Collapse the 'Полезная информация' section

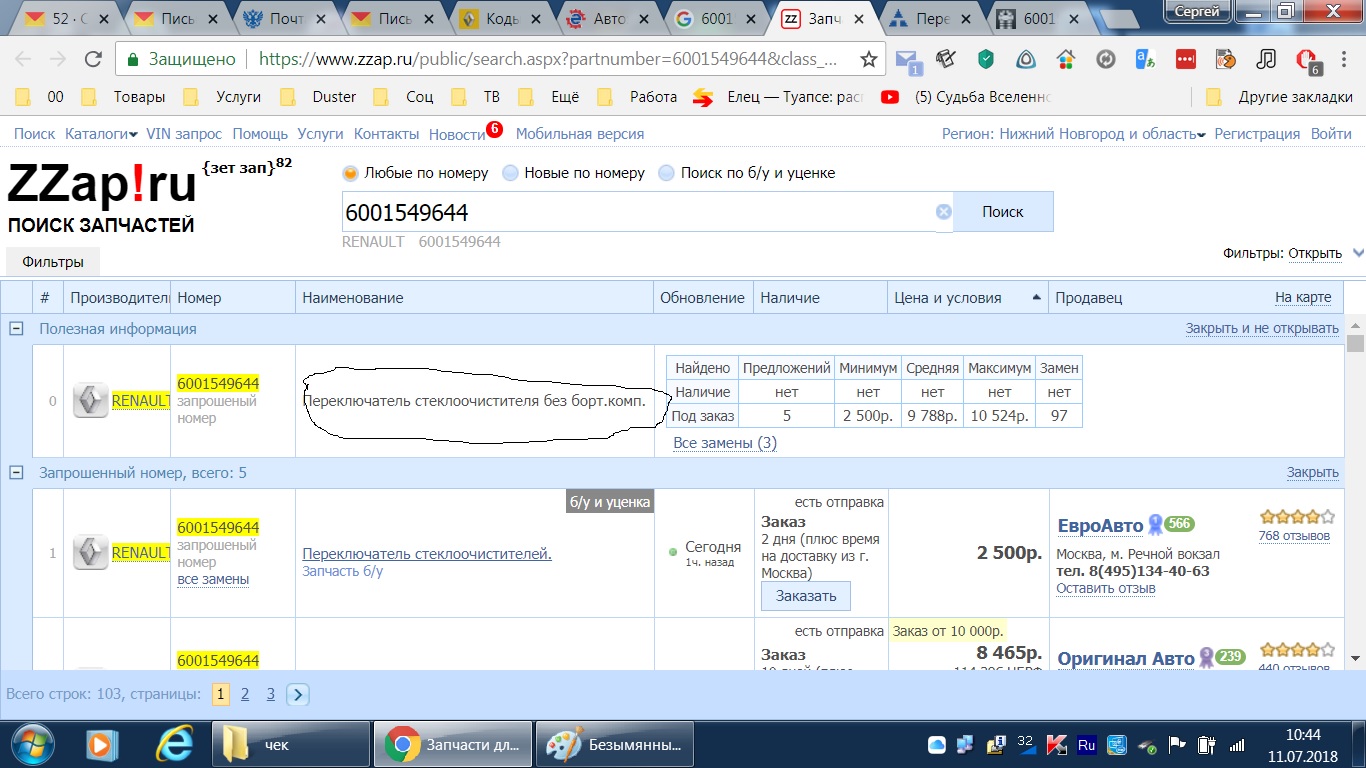[16, 329]
